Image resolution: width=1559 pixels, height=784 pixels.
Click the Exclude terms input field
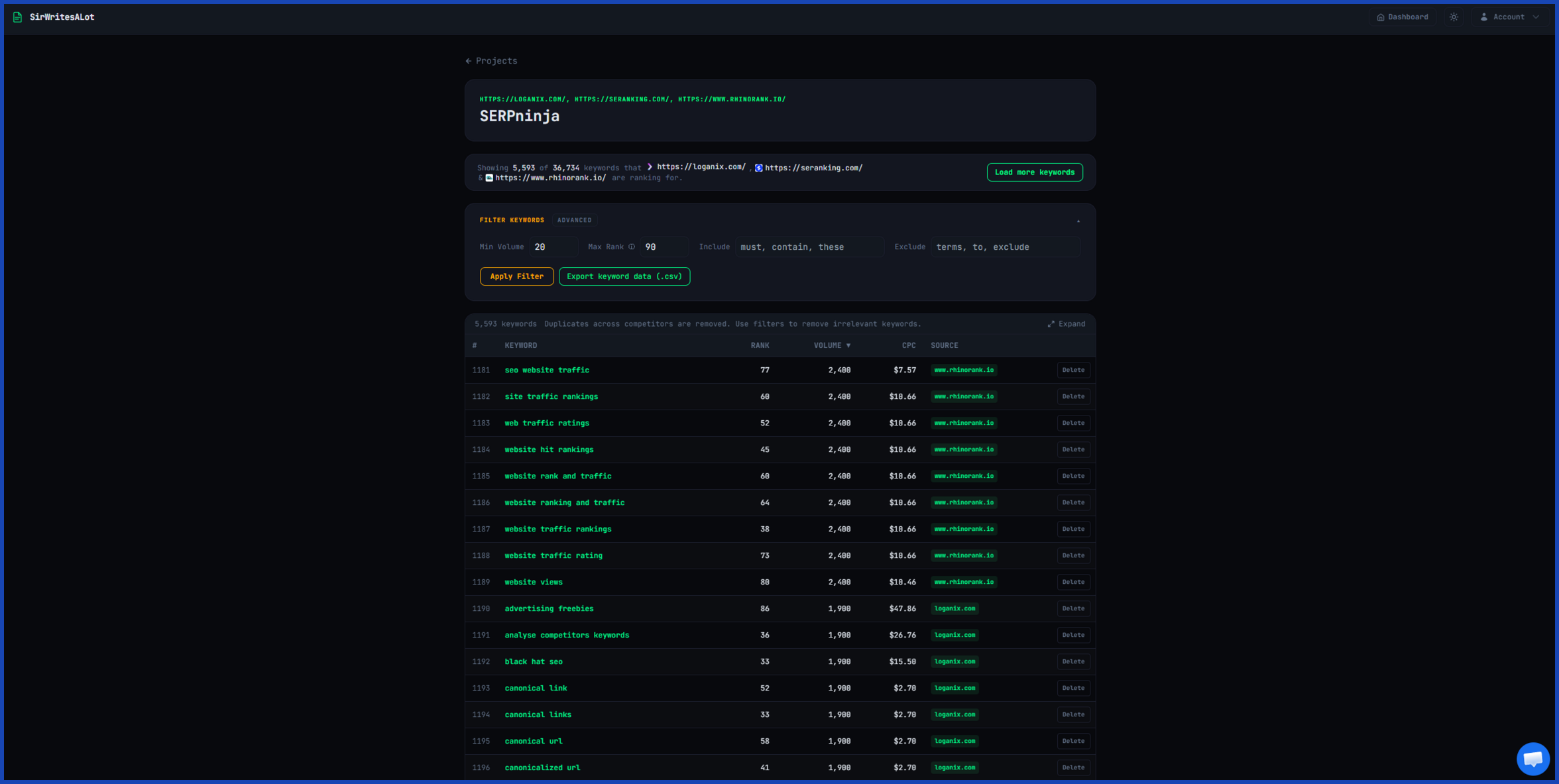tap(1006, 247)
